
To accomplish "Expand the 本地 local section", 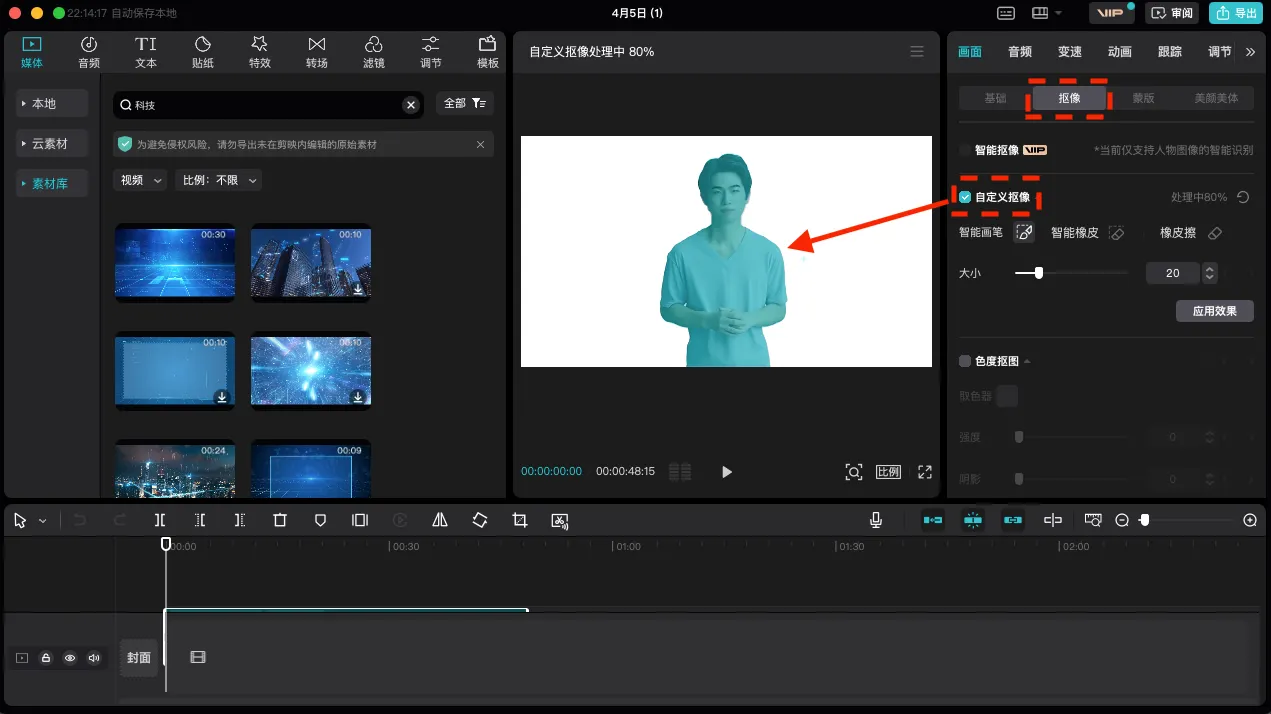I will (52, 103).
